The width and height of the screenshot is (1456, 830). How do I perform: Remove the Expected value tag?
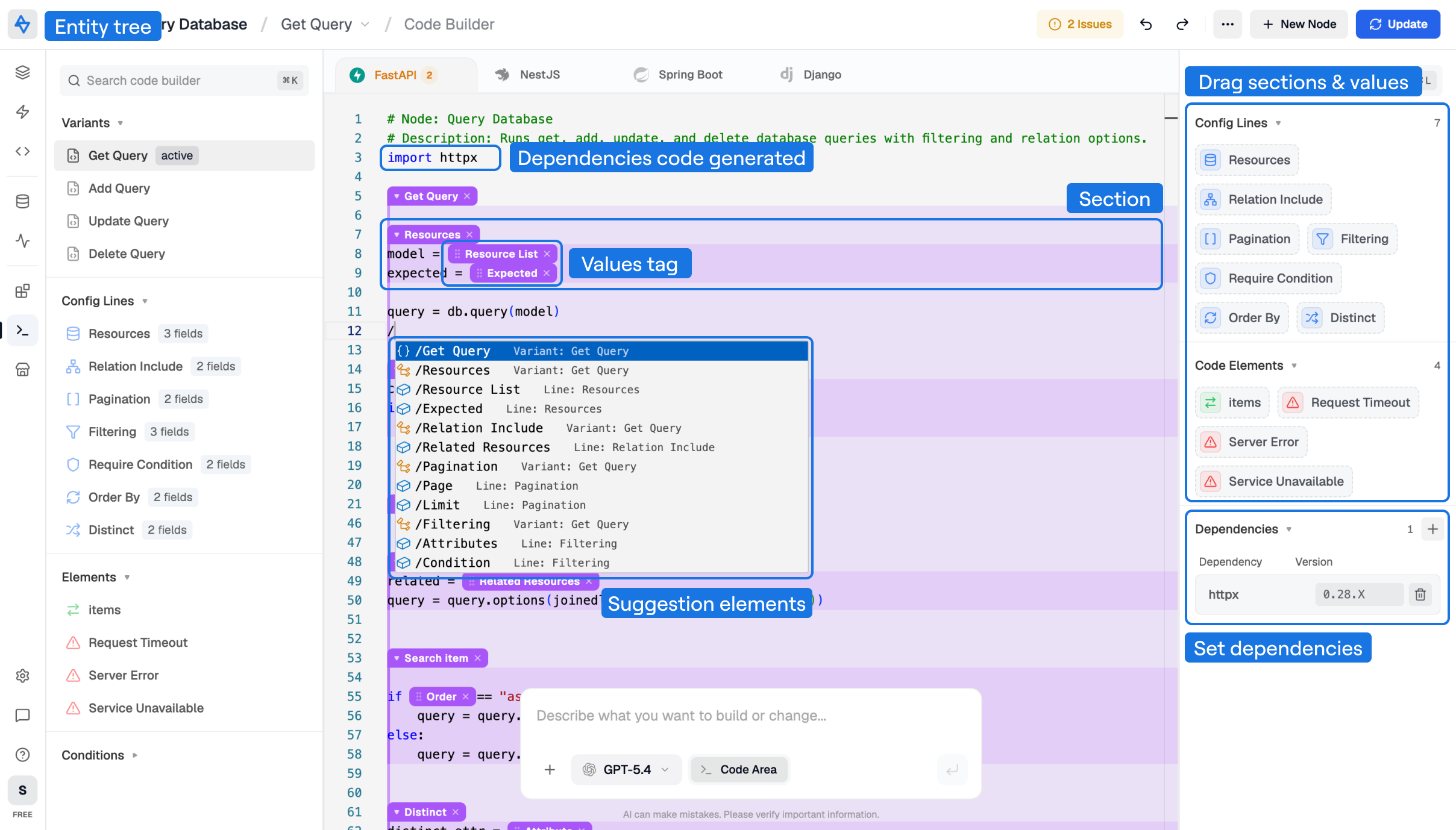click(x=547, y=273)
